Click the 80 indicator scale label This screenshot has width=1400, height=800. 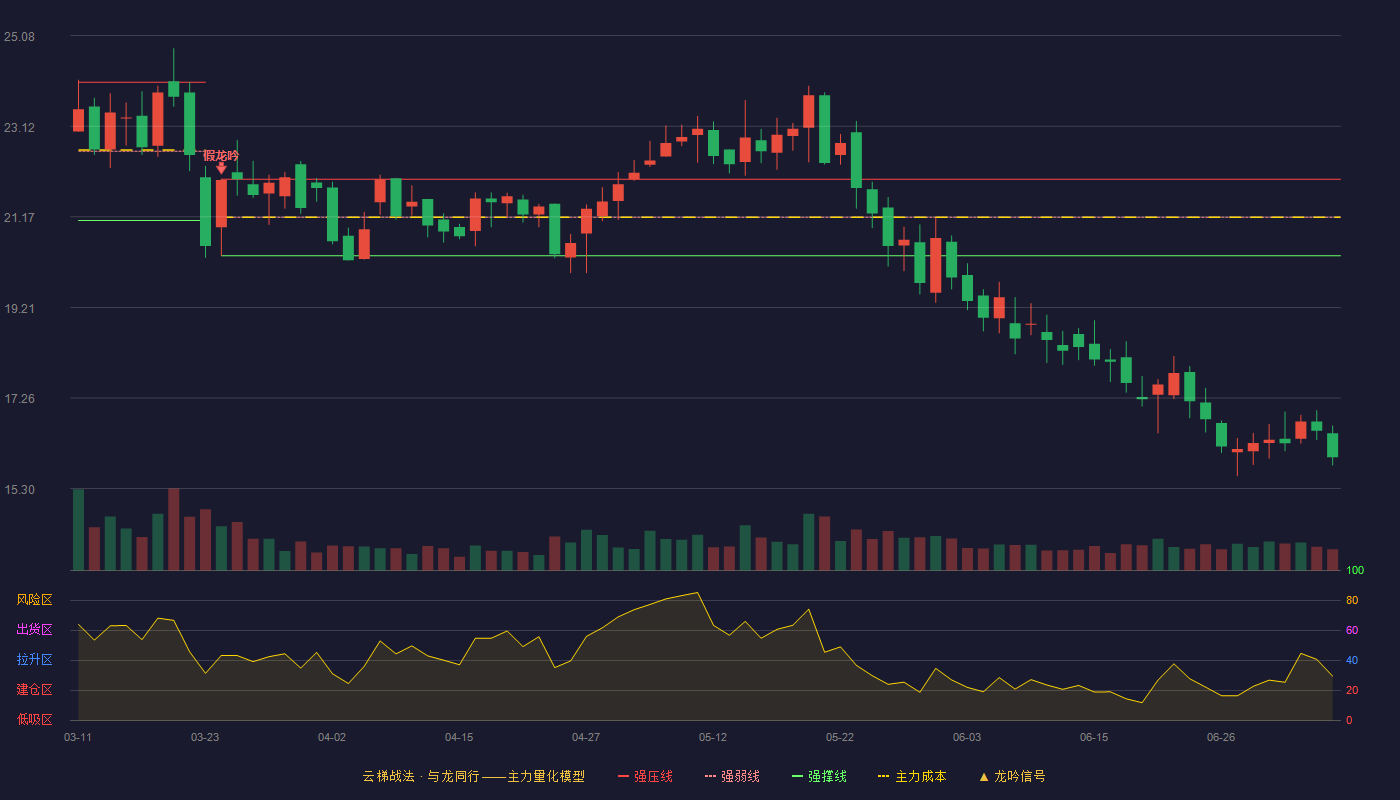coord(1352,601)
